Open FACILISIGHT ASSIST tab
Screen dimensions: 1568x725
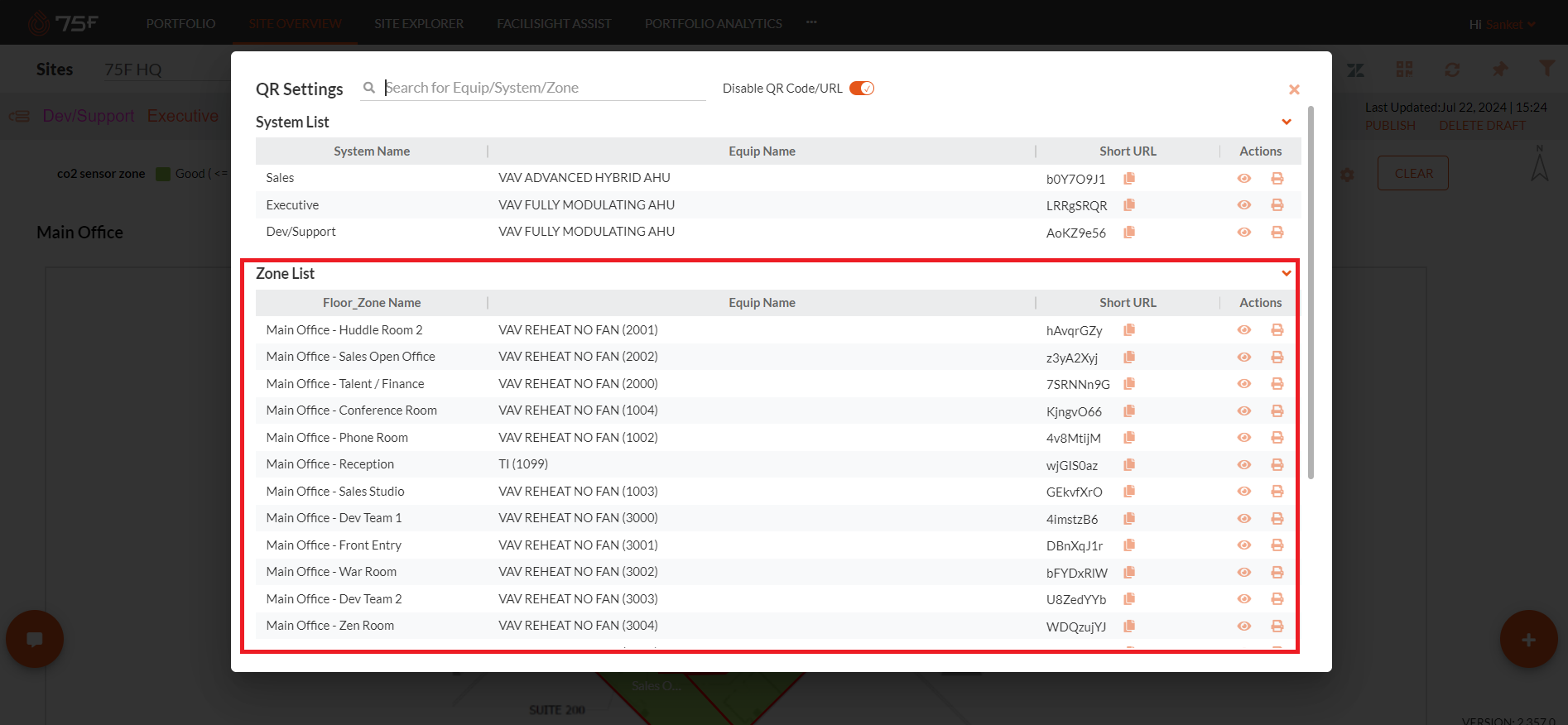click(554, 23)
